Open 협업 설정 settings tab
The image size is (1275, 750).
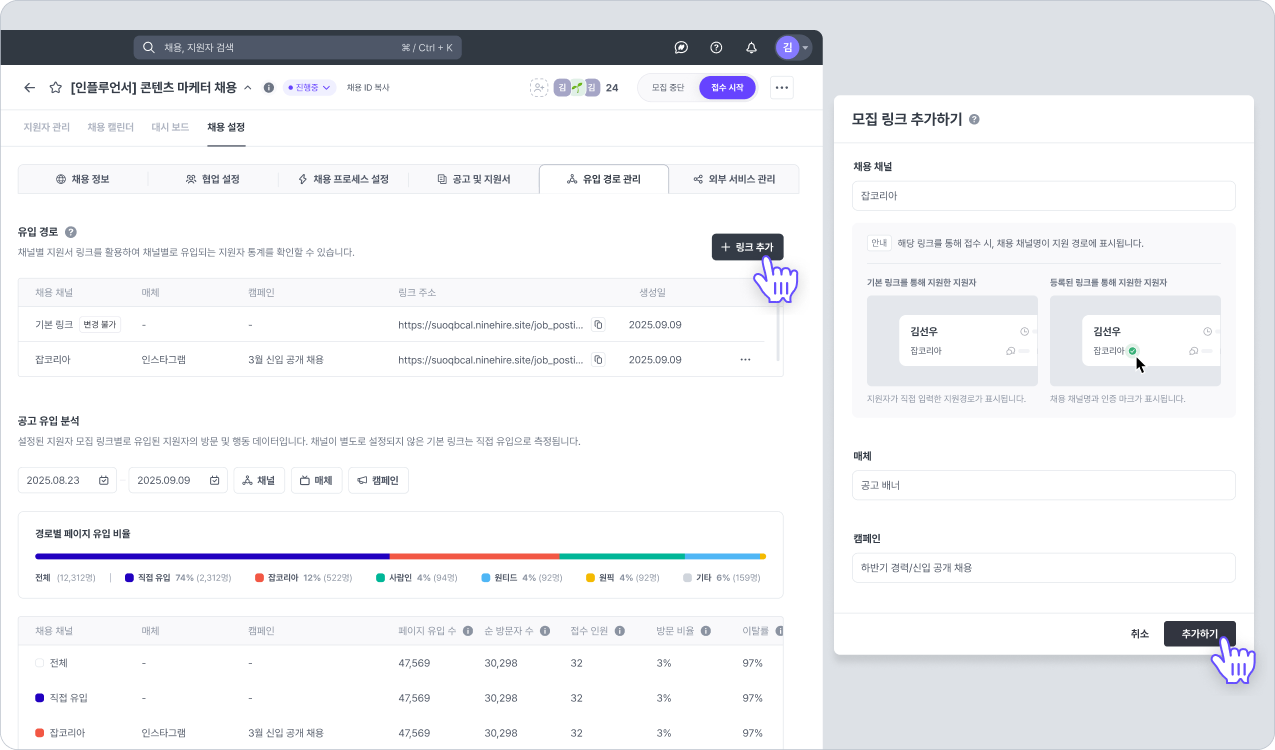coord(213,179)
